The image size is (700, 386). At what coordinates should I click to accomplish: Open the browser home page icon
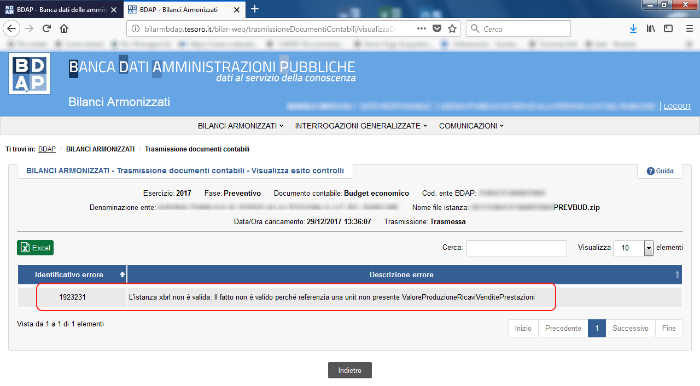click(64, 29)
